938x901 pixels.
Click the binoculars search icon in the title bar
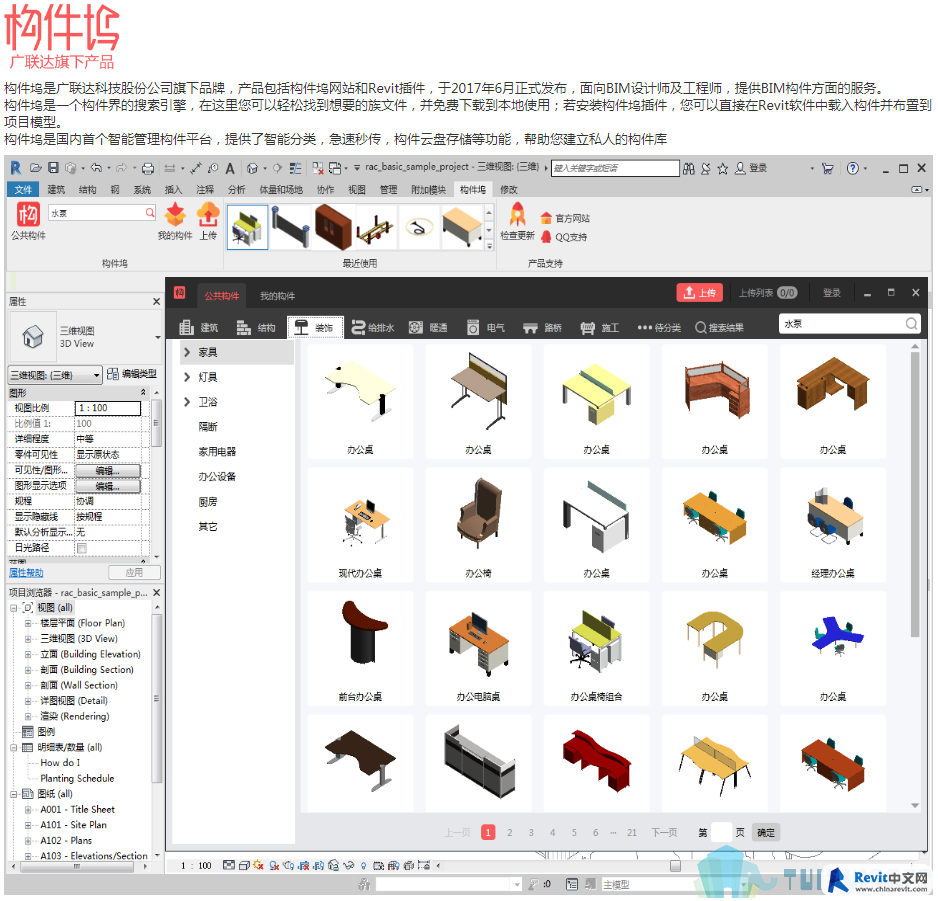[689, 169]
